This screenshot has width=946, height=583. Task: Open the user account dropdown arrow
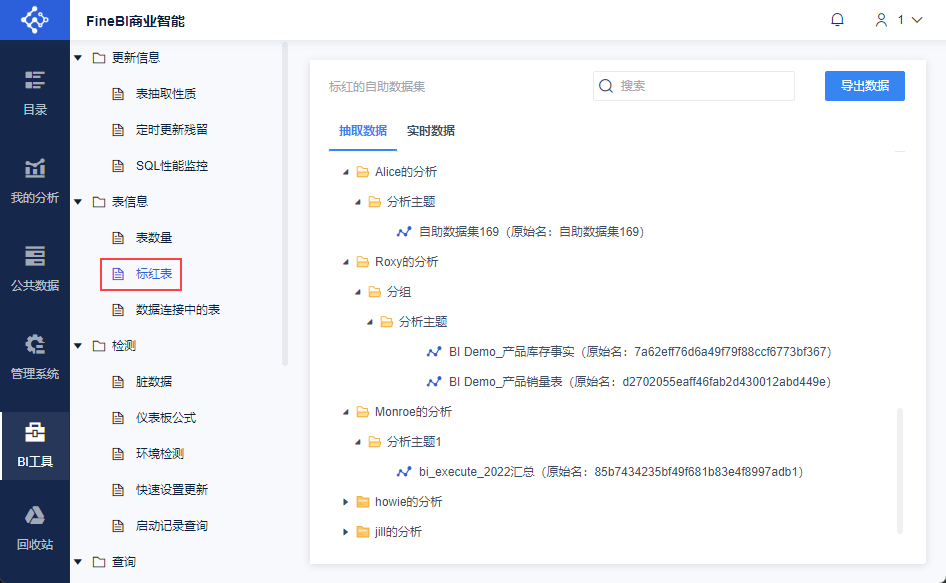pos(917,20)
